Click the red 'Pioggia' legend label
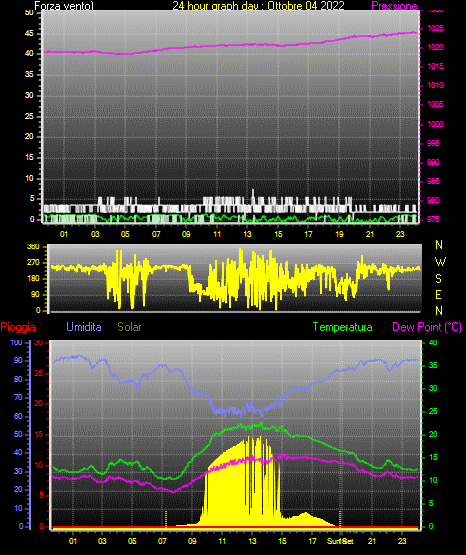Screen dimensions: 466x555 pos(18,327)
